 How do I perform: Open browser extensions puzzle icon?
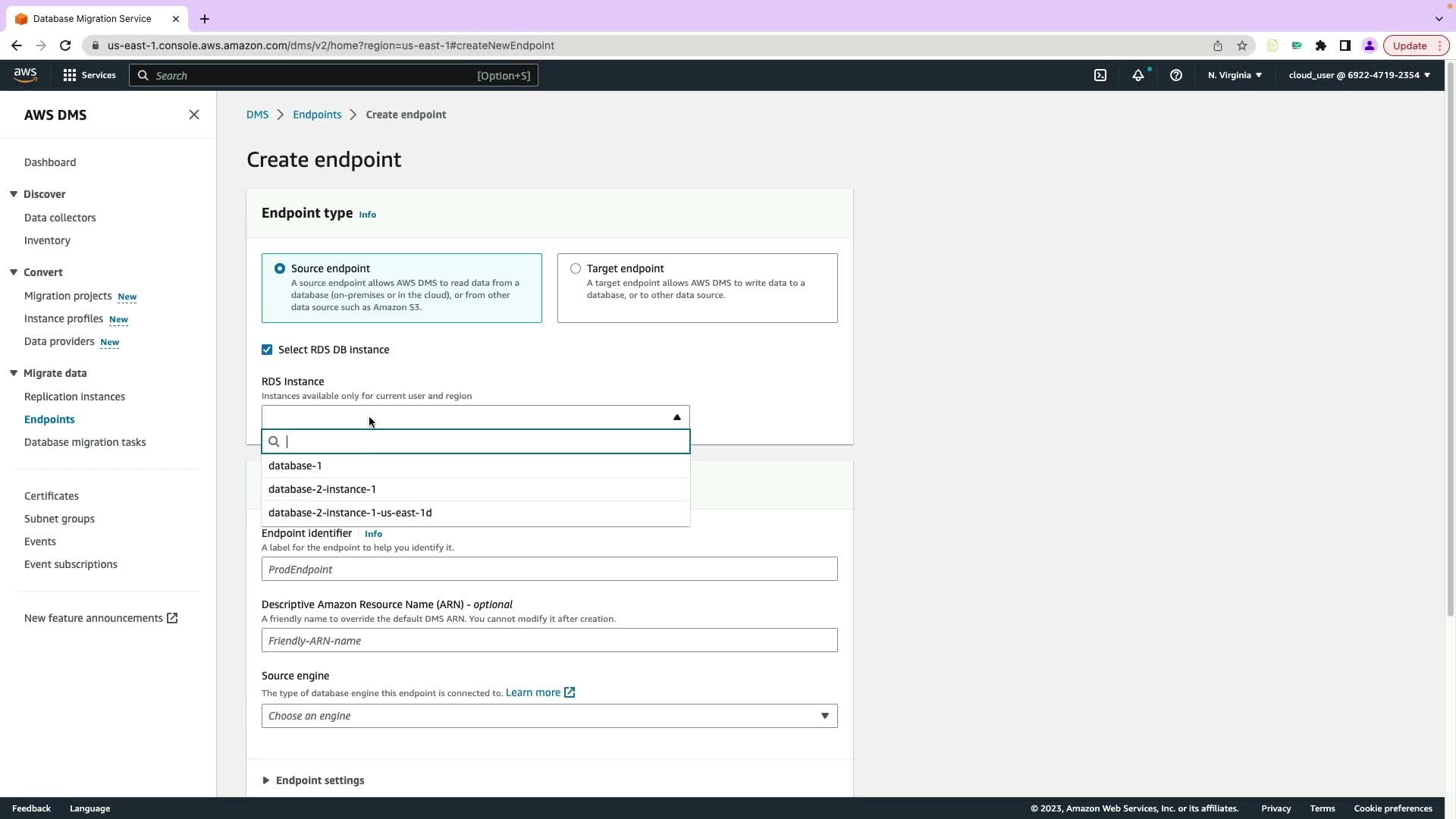(x=1321, y=45)
